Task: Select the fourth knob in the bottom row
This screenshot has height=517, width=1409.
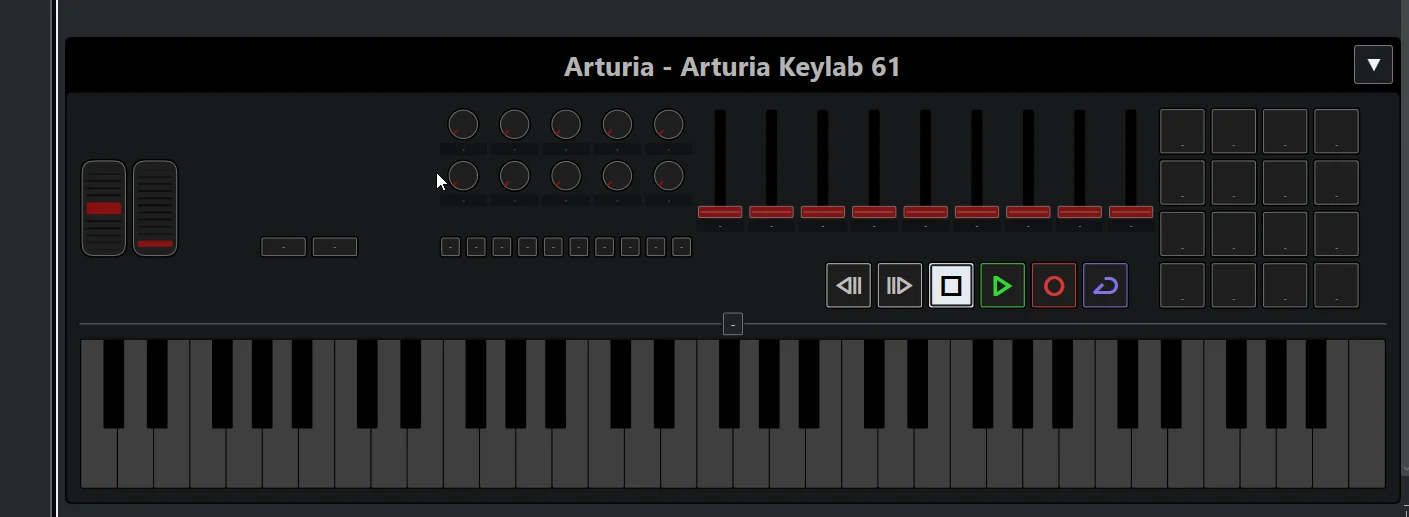Action: pos(617,176)
